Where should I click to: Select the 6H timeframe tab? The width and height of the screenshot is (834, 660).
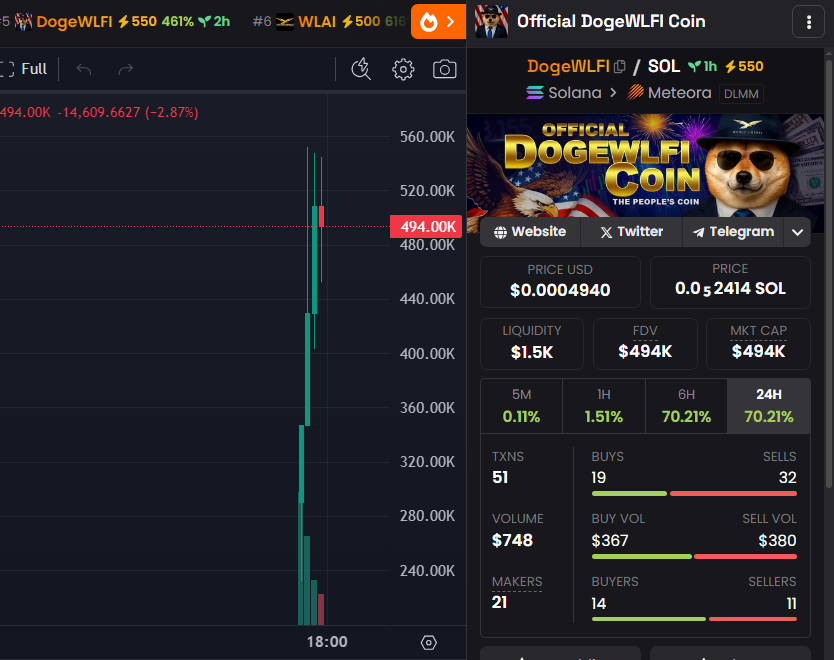(686, 406)
